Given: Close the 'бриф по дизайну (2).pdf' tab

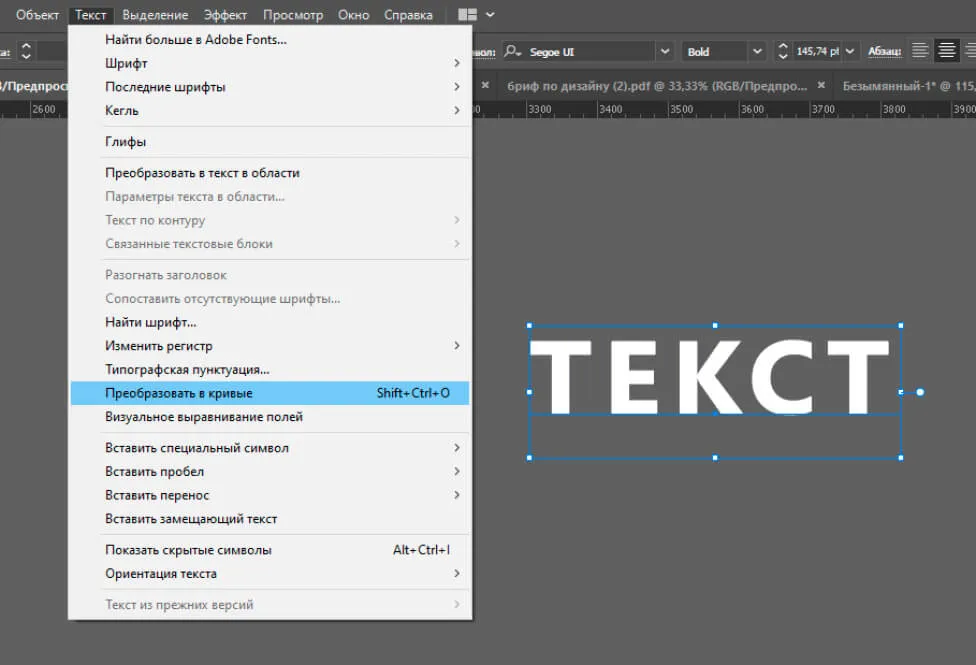Looking at the screenshot, I should tap(822, 86).
